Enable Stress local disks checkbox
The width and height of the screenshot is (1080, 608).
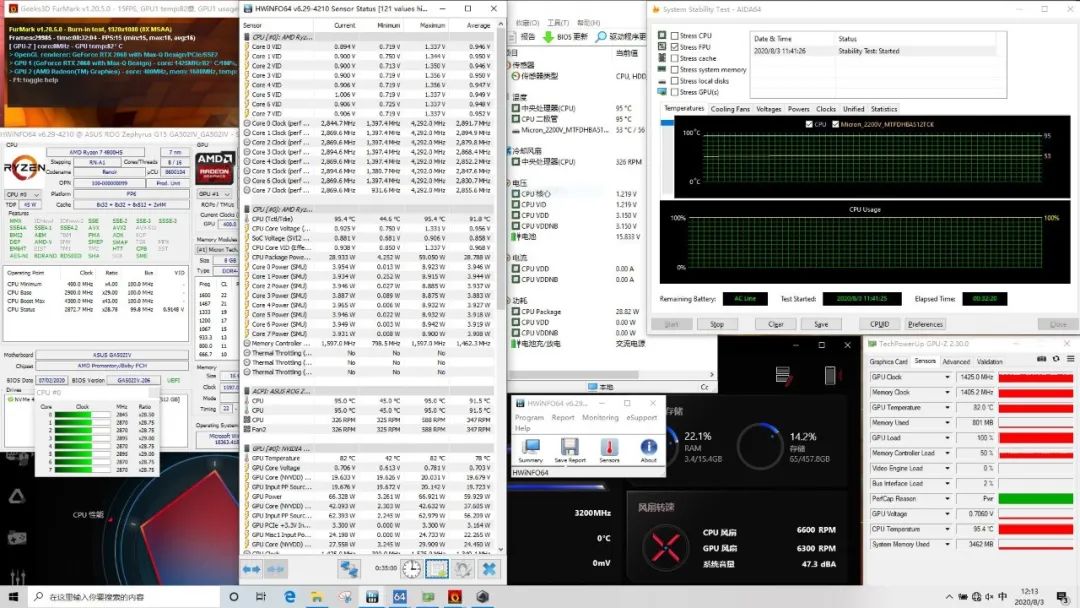click(x=675, y=81)
